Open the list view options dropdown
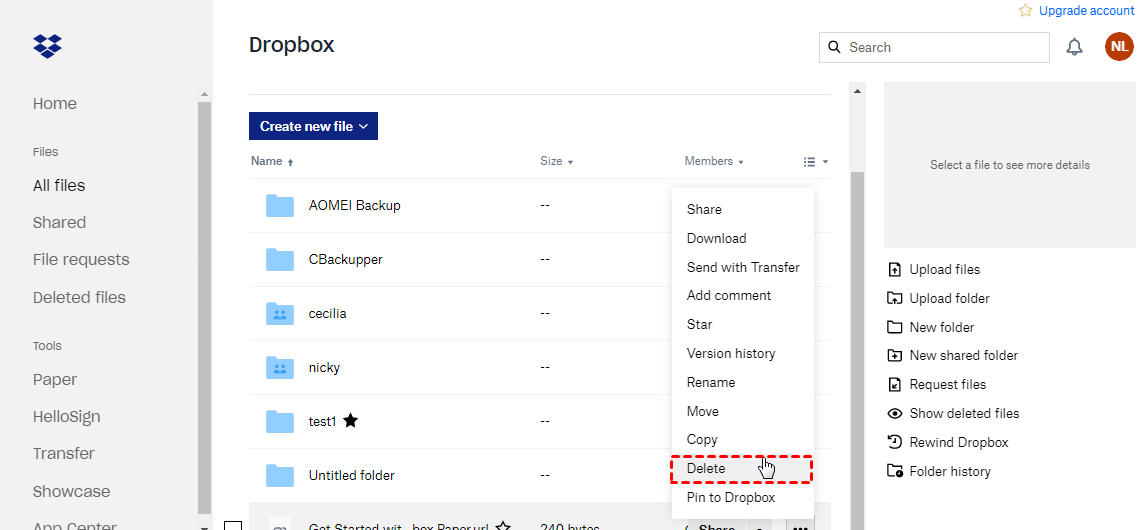The image size is (1140, 530). 815,162
